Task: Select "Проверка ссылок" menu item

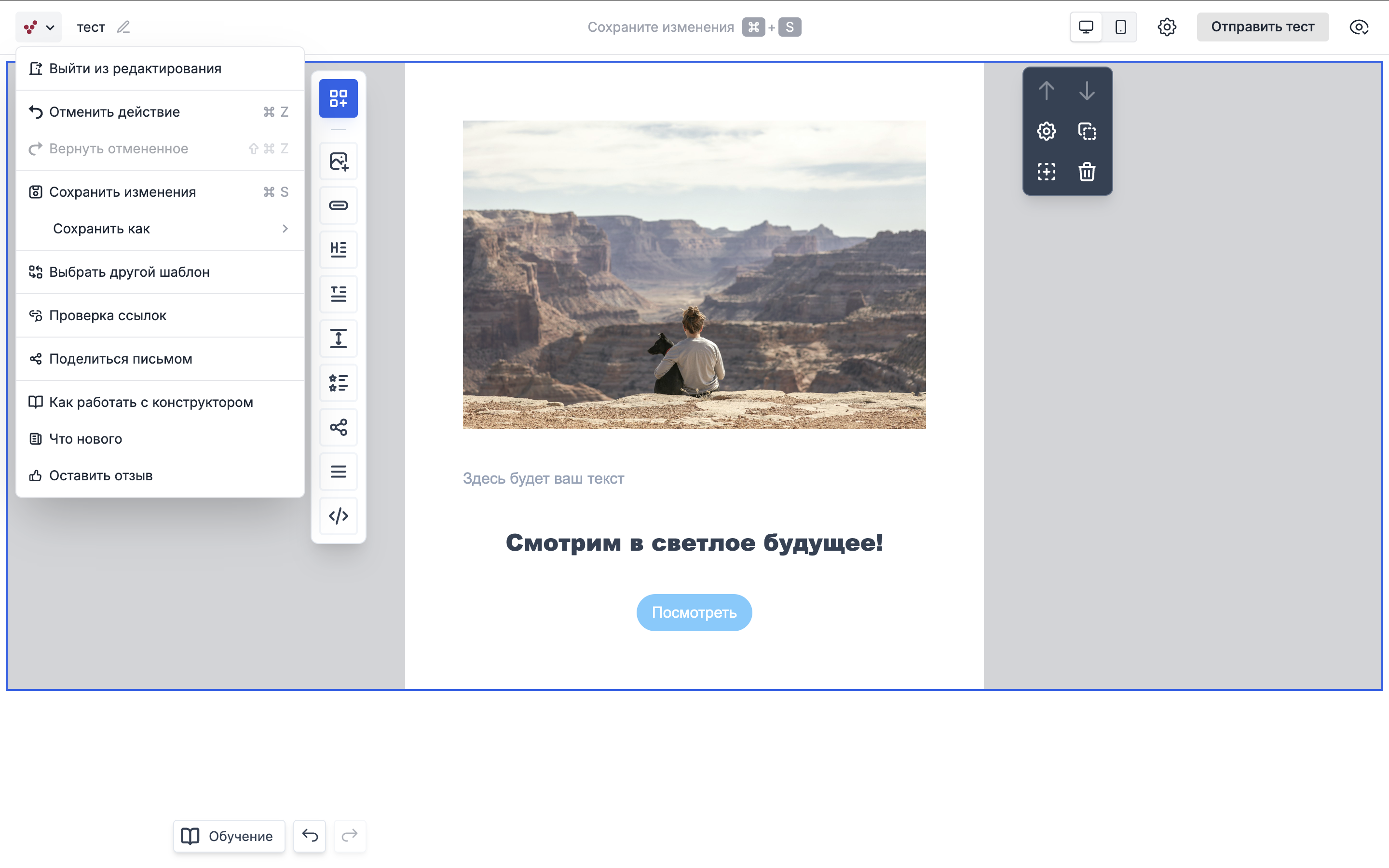Action: pyautogui.click(x=108, y=315)
